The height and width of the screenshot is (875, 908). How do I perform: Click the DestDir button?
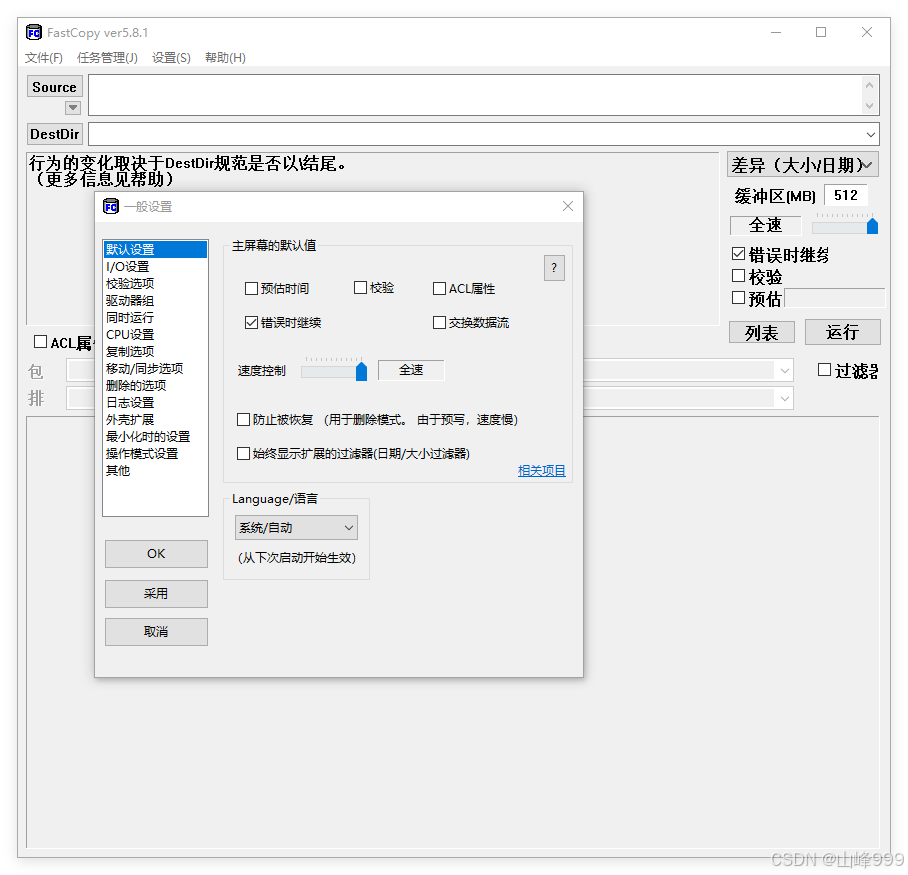[x=54, y=134]
